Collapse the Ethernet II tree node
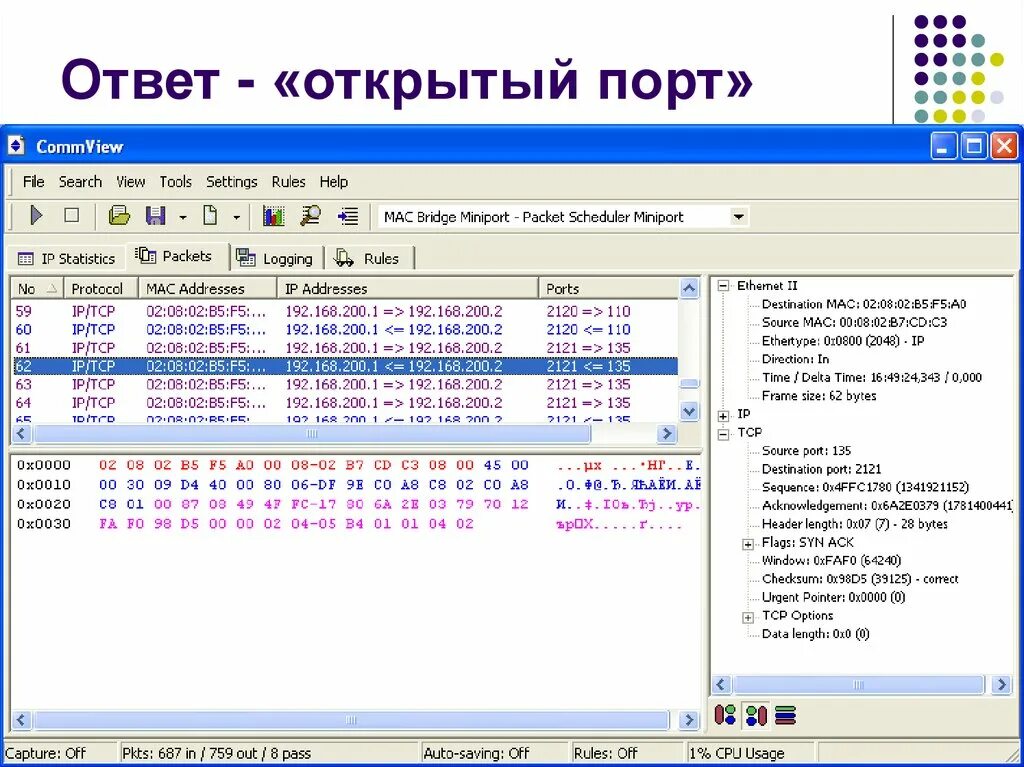Image resolution: width=1024 pixels, height=767 pixels. pos(723,286)
